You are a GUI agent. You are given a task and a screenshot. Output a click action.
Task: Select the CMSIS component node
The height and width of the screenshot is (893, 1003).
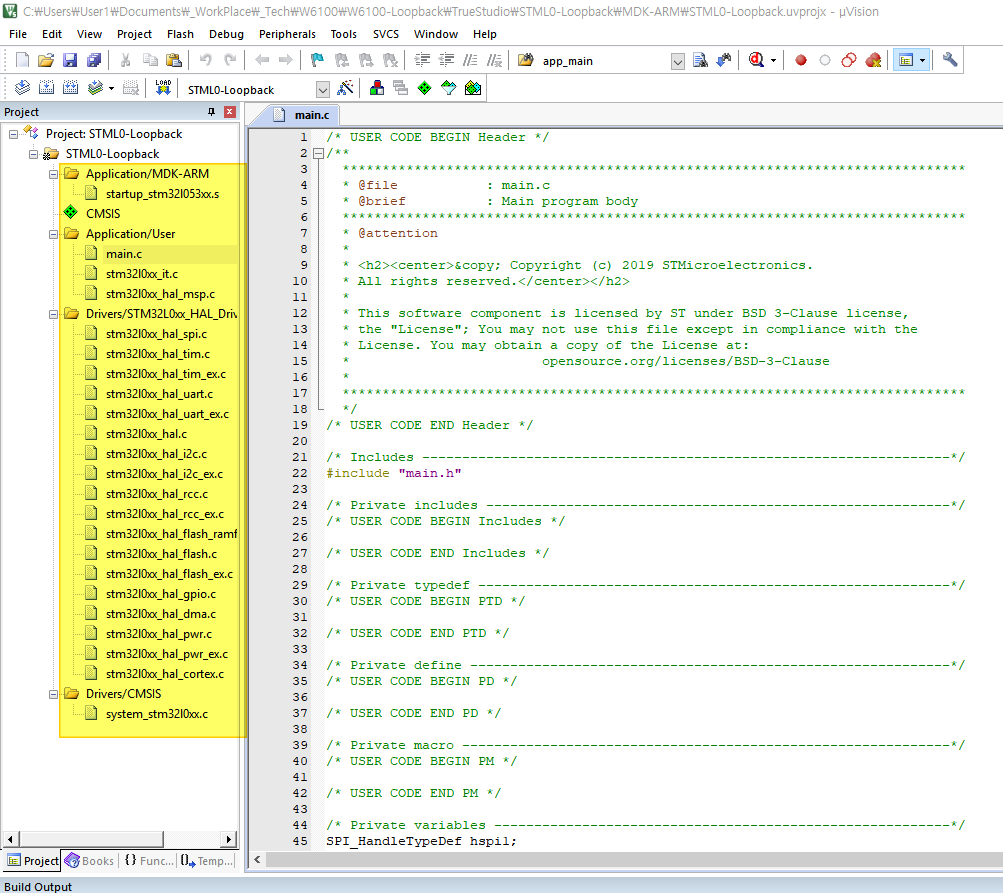pos(103,214)
